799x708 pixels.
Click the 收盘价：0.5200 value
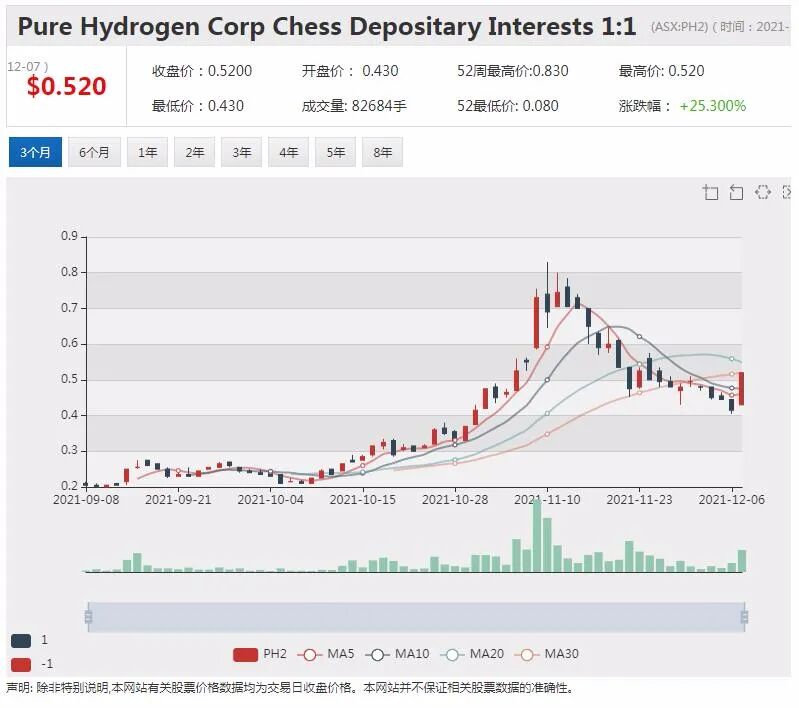[202, 71]
